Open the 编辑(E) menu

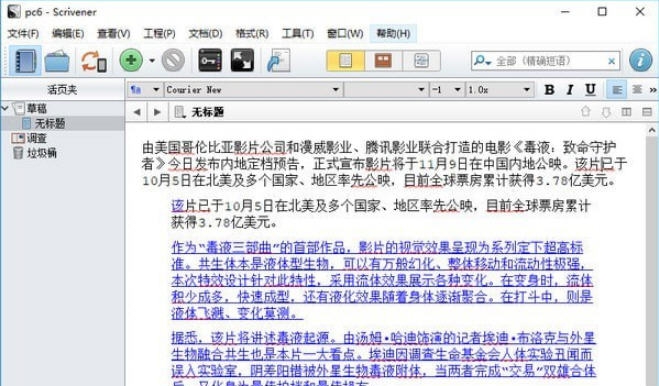coord(68,33)
